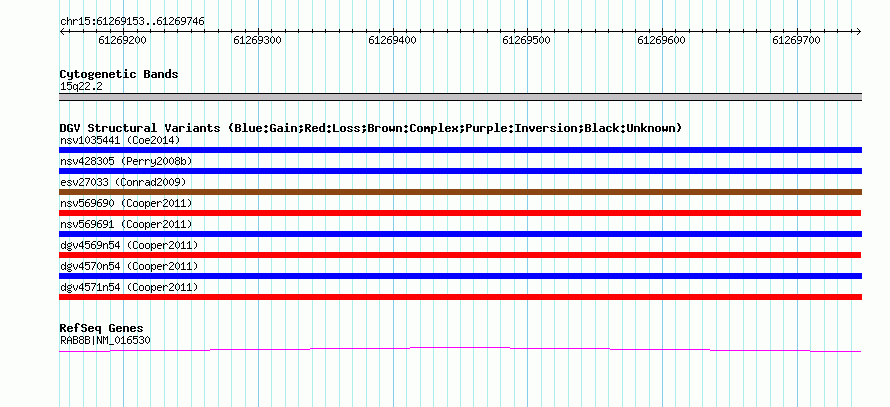Click the RAB8B|NM_016530 gene label
The width and height of the screenshot is (890, 407).
105,340
